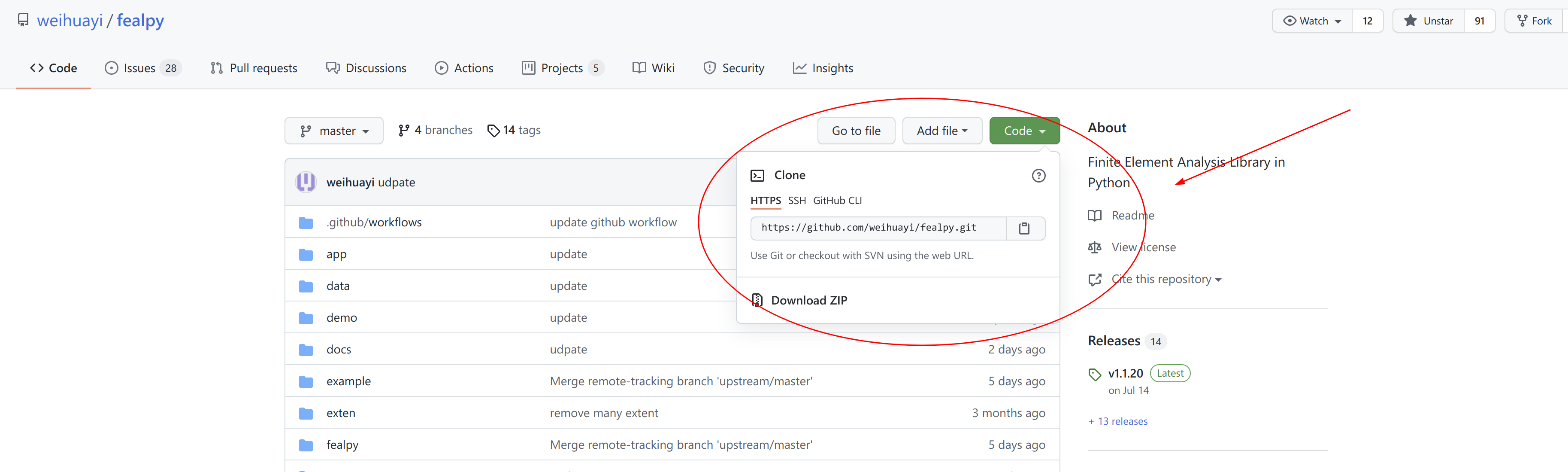Open the Security tab
This screenshot has height=472, width=1568.
pos(733,67)
